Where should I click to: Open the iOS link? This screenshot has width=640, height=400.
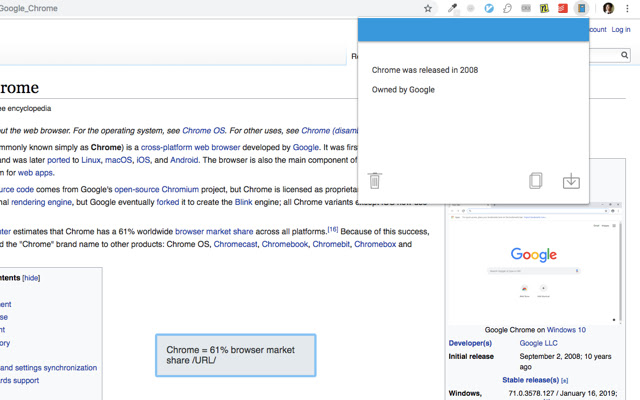[x=143, y=160]
